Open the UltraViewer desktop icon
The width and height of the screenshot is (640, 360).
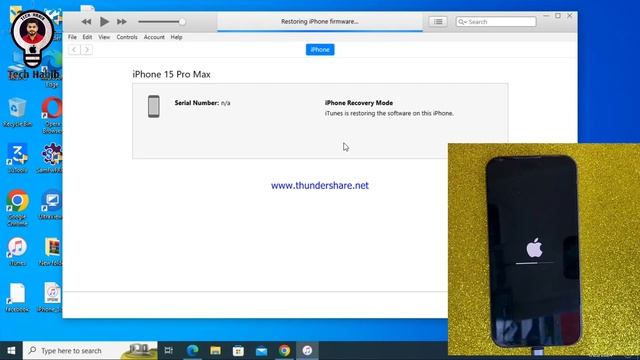coord(51,205)
